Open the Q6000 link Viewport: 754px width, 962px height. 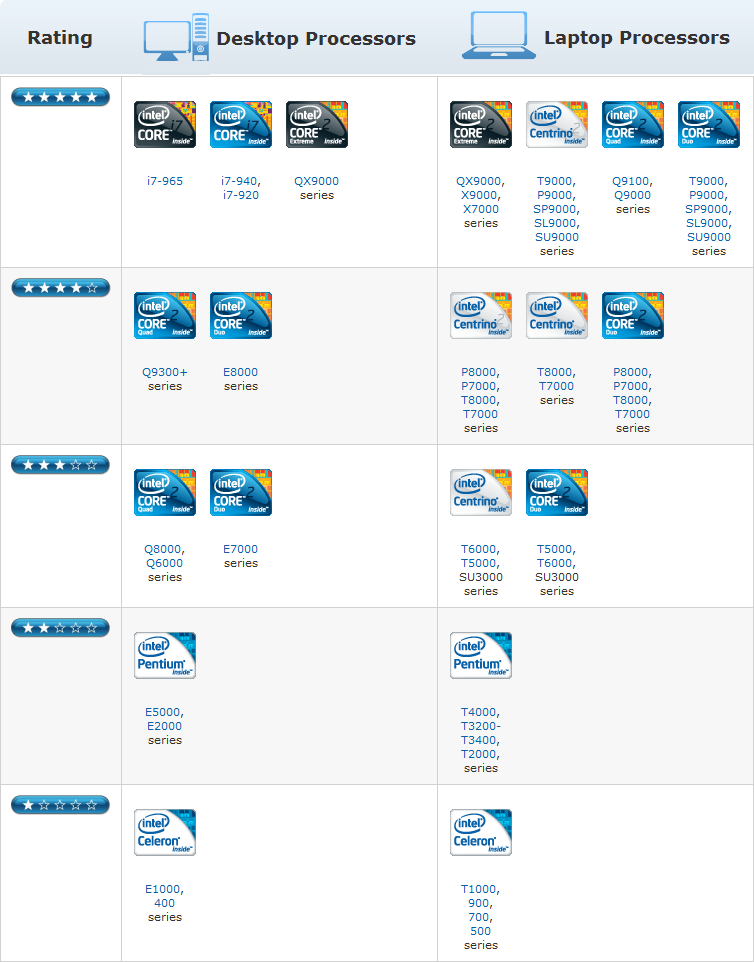pyautogui.click(x=164, y=563)
